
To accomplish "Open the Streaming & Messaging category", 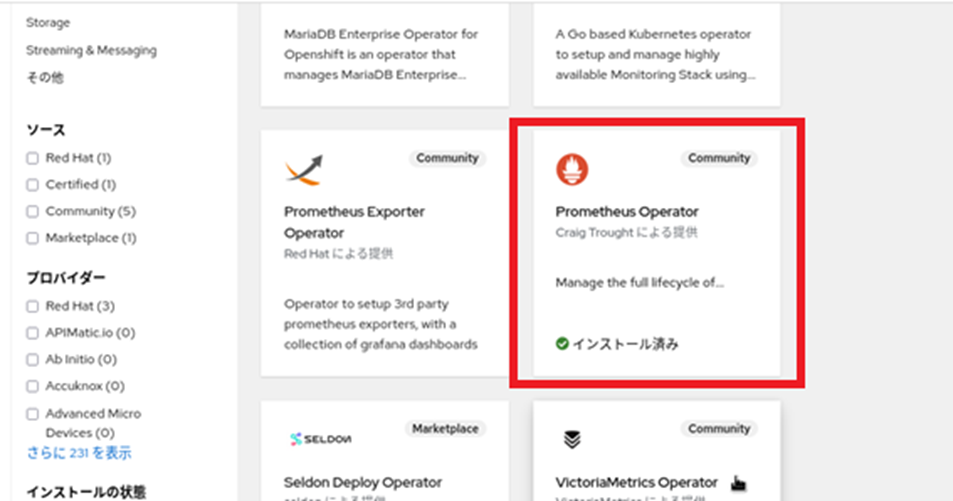I will (x=91, y=50).
